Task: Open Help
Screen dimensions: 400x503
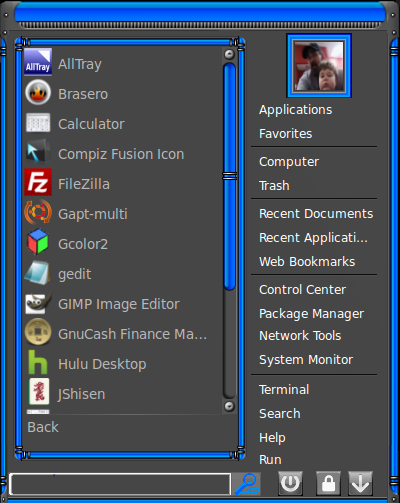Action: point(272,438)
